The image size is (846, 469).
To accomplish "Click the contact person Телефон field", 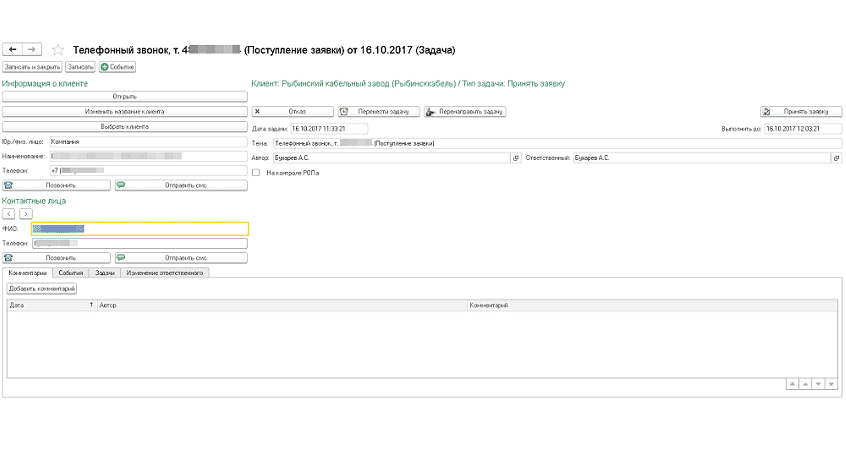I will pyautogui.click(x=140, y=243).
